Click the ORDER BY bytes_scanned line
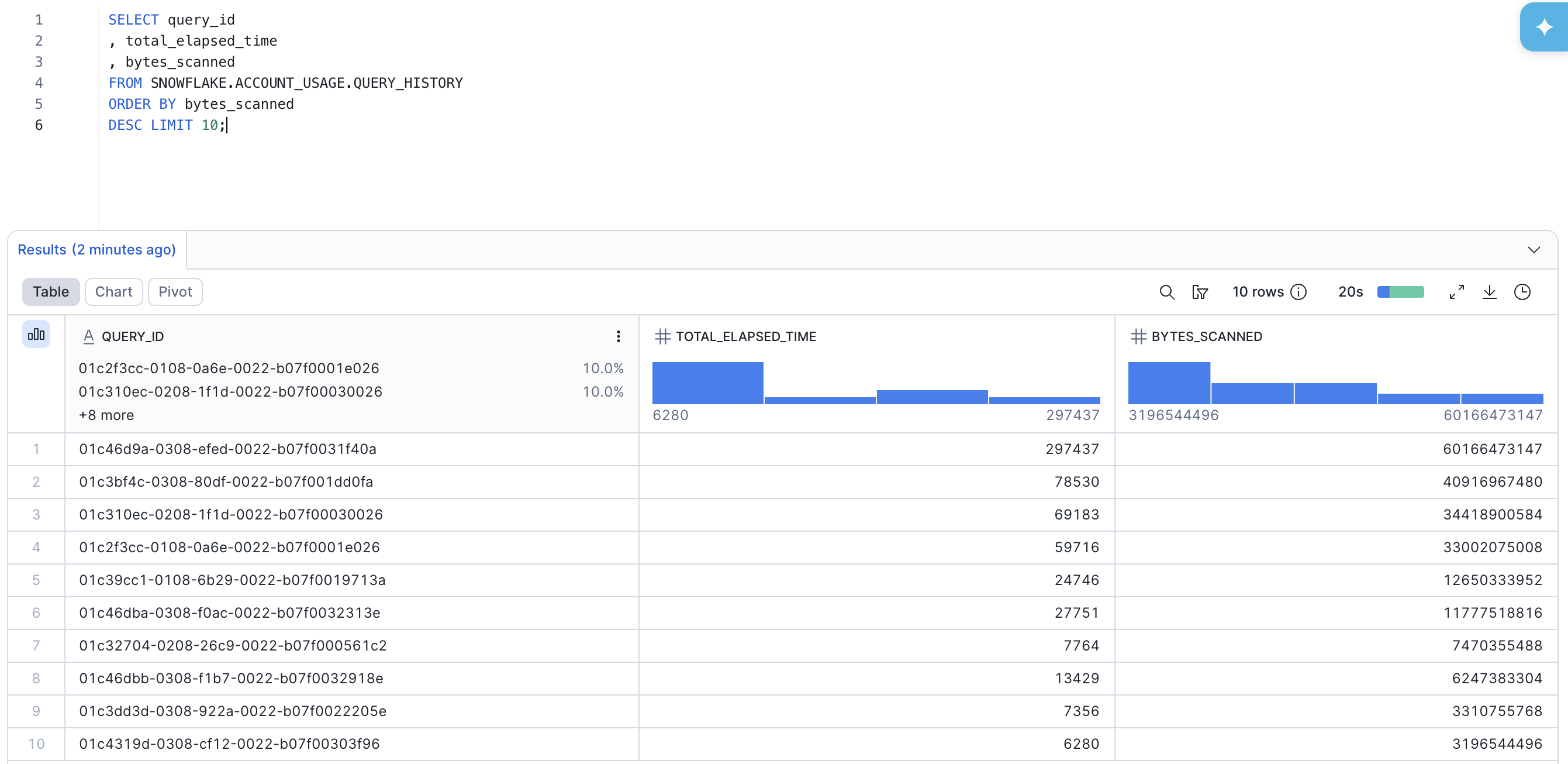 tap(201, 104)
